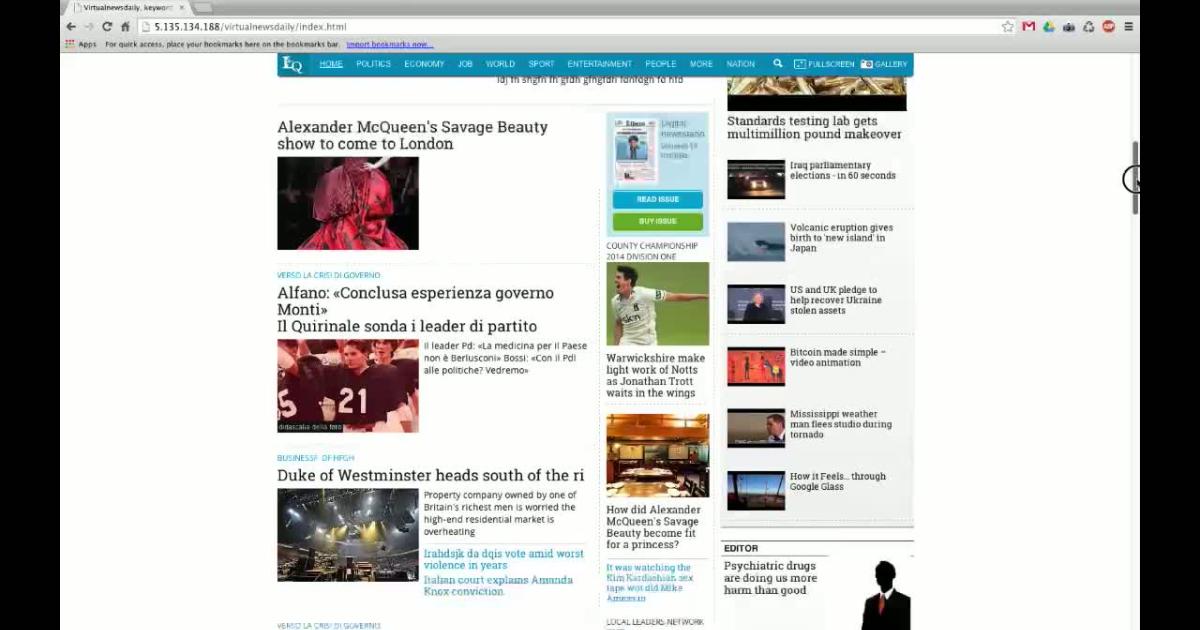Click the page vertical scrollbar thumb

[1135, 177]
